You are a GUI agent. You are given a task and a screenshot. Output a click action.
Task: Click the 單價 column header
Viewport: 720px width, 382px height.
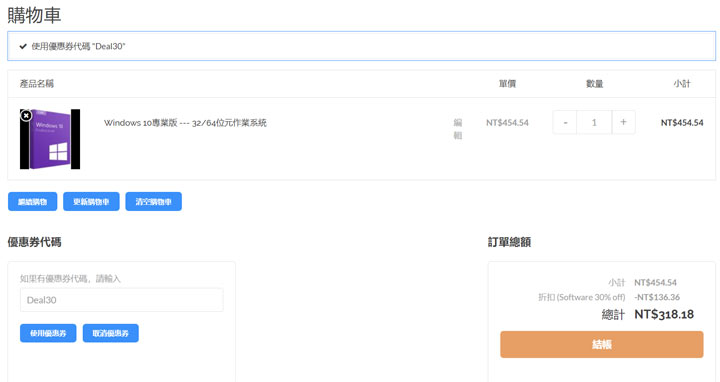point(507,84)
